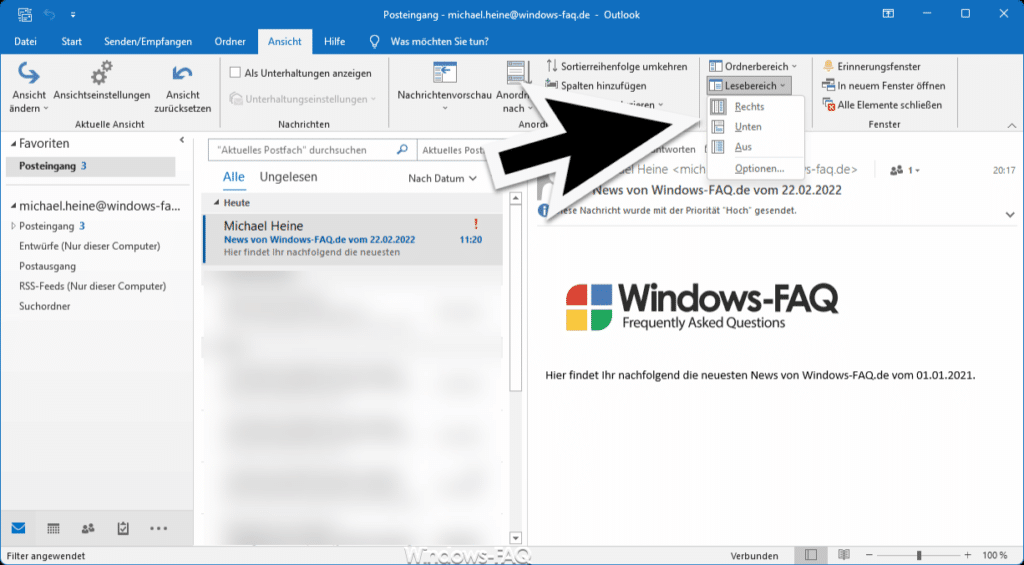
Task: Open more navigation options dots
Action: 159,529
